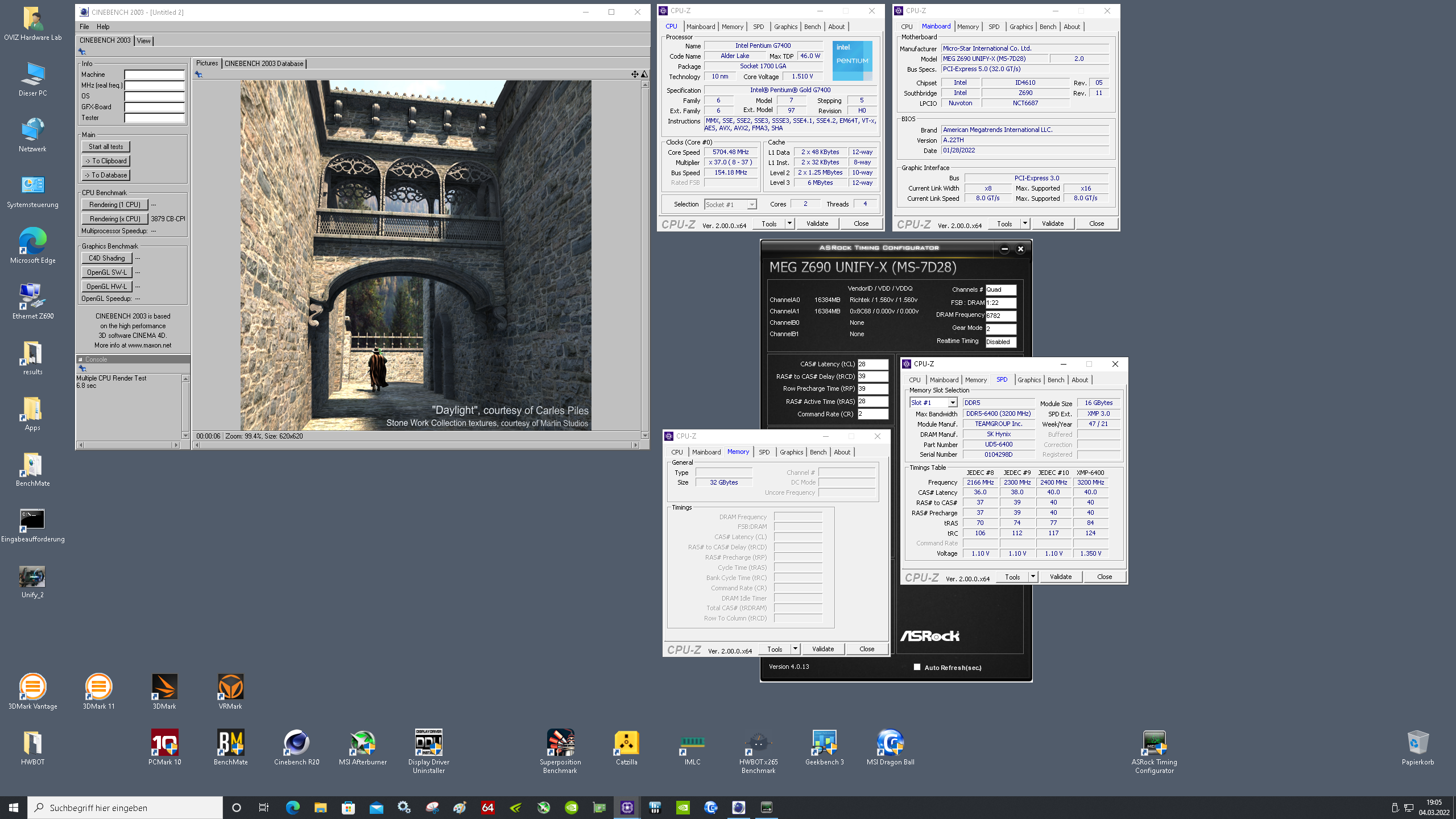Viewport: 1456px width, 819px height.
Task: Launch PCMark 10 shortcut
Action: (x=164, y=747)
